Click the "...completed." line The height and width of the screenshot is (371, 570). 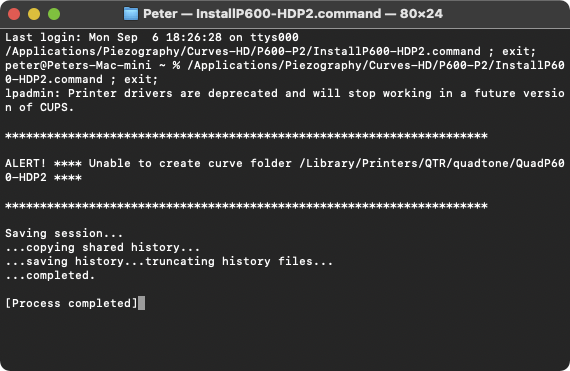tap(50, 275)
